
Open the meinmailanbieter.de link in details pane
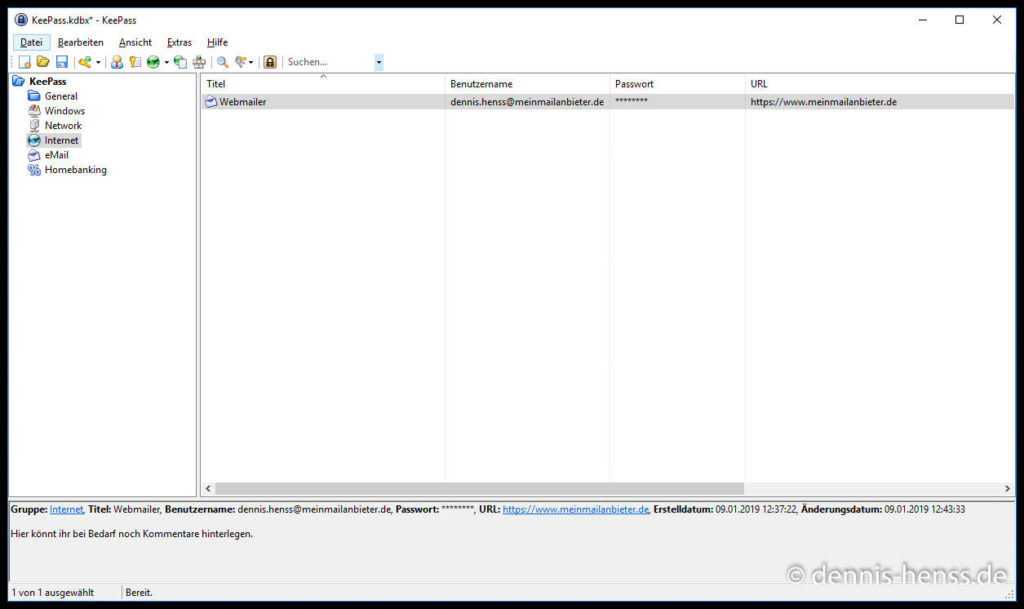tap(575, 509)
